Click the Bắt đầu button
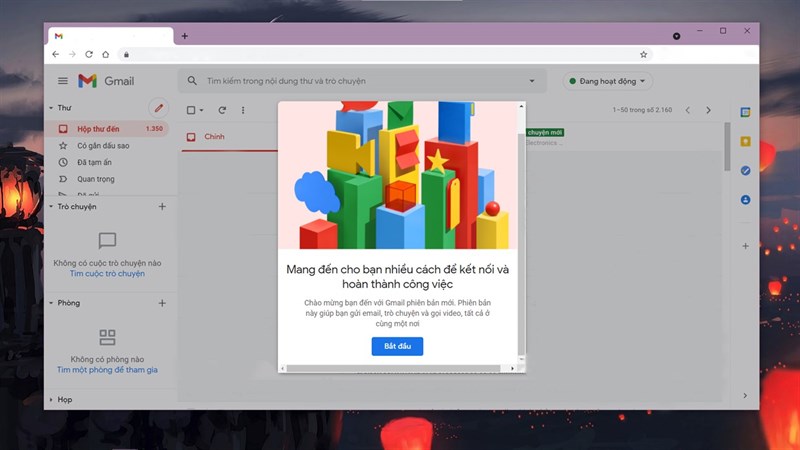This screenshot has width=800, height=450. [x=397, y=346]
